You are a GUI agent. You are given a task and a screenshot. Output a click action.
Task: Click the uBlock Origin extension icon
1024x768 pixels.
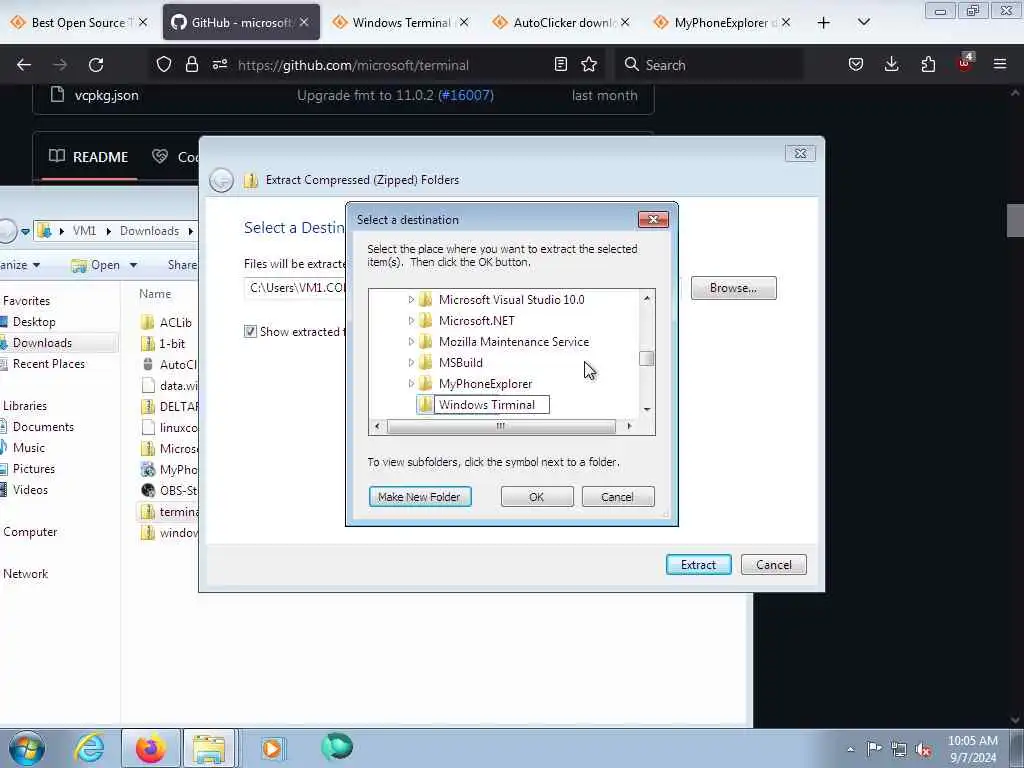(x=965, y=63)
